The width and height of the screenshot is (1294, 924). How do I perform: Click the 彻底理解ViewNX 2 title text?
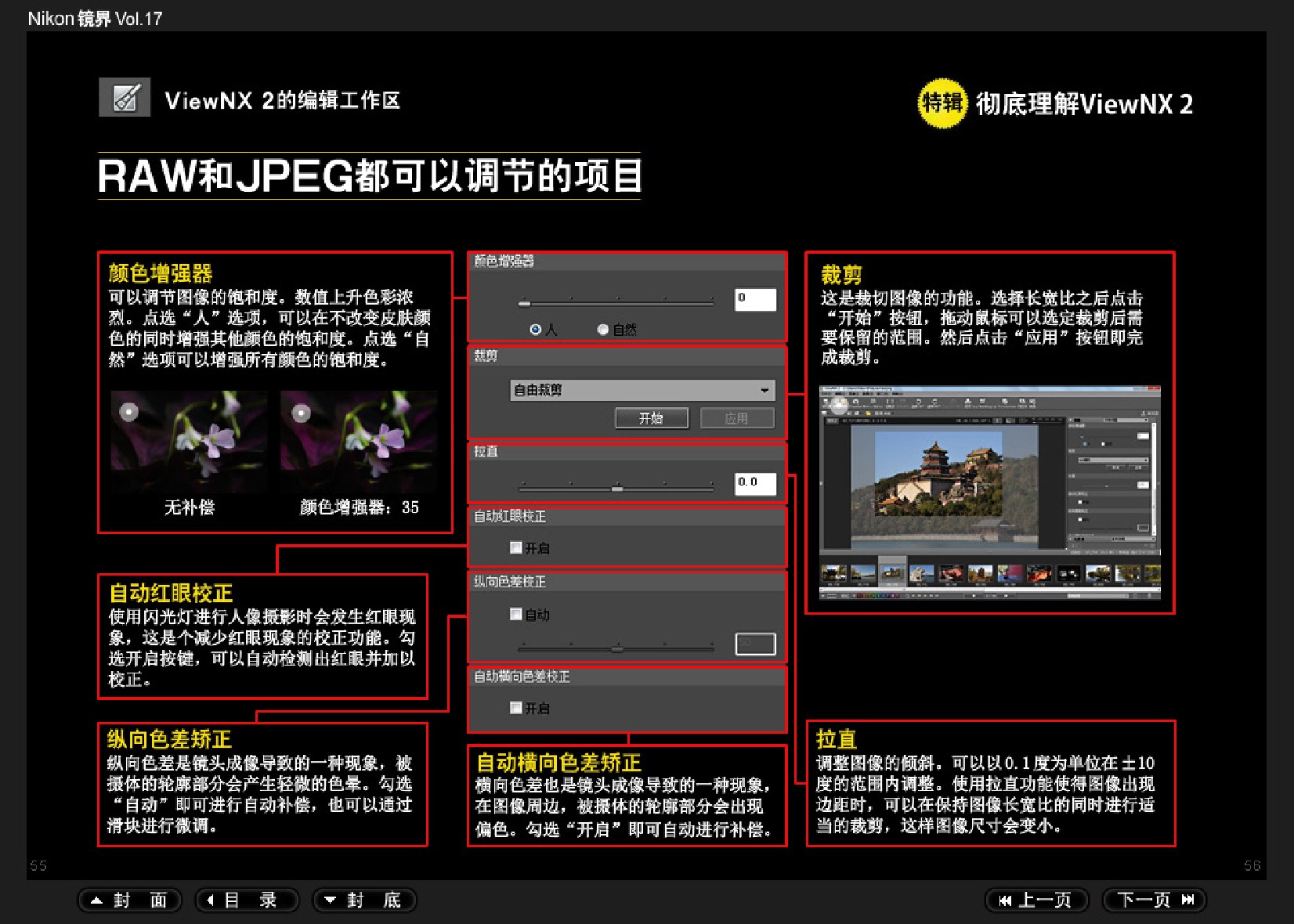(1084, 103)
